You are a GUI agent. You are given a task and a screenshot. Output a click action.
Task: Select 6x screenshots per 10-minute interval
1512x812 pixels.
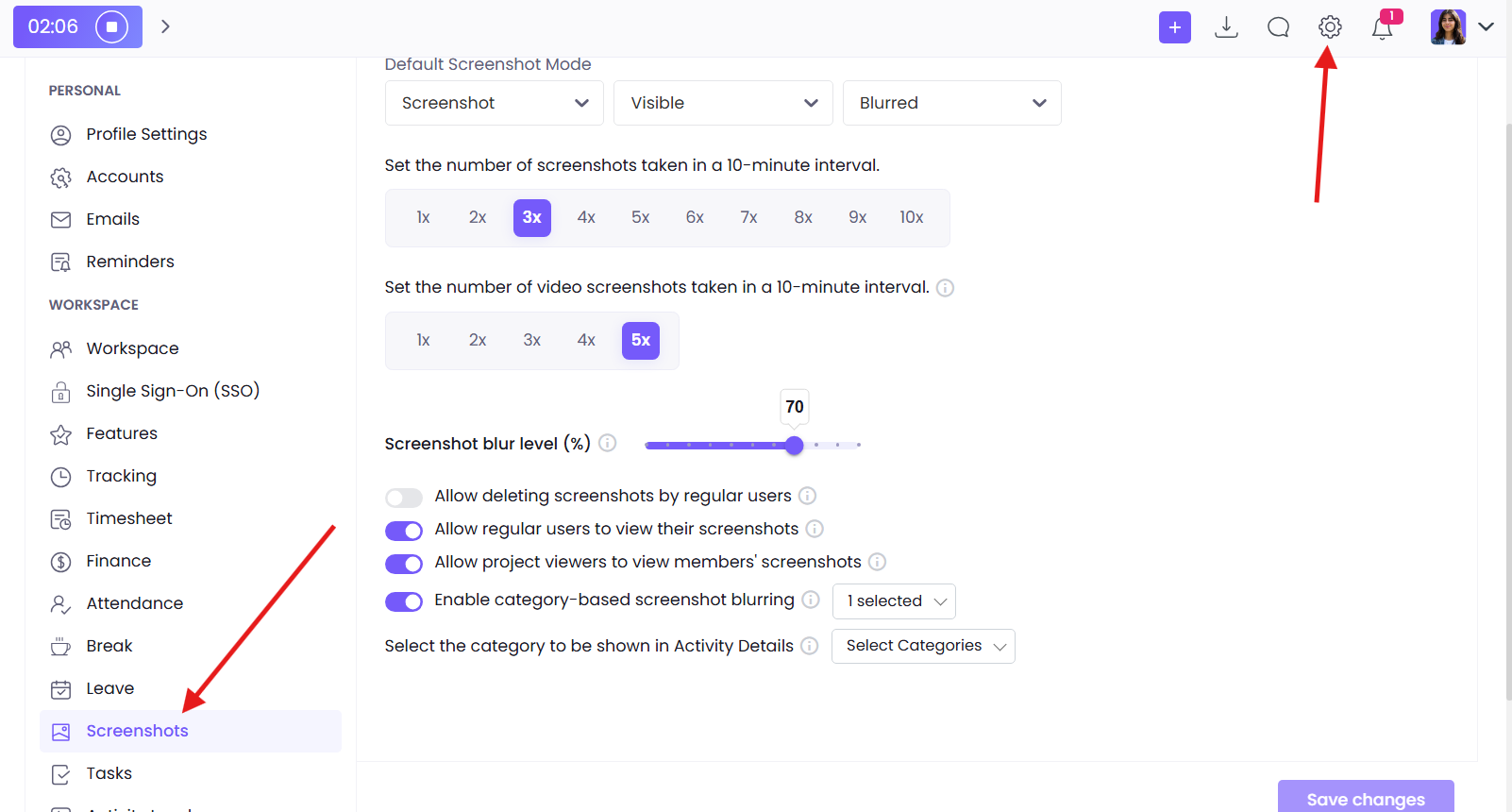point(695,218)
